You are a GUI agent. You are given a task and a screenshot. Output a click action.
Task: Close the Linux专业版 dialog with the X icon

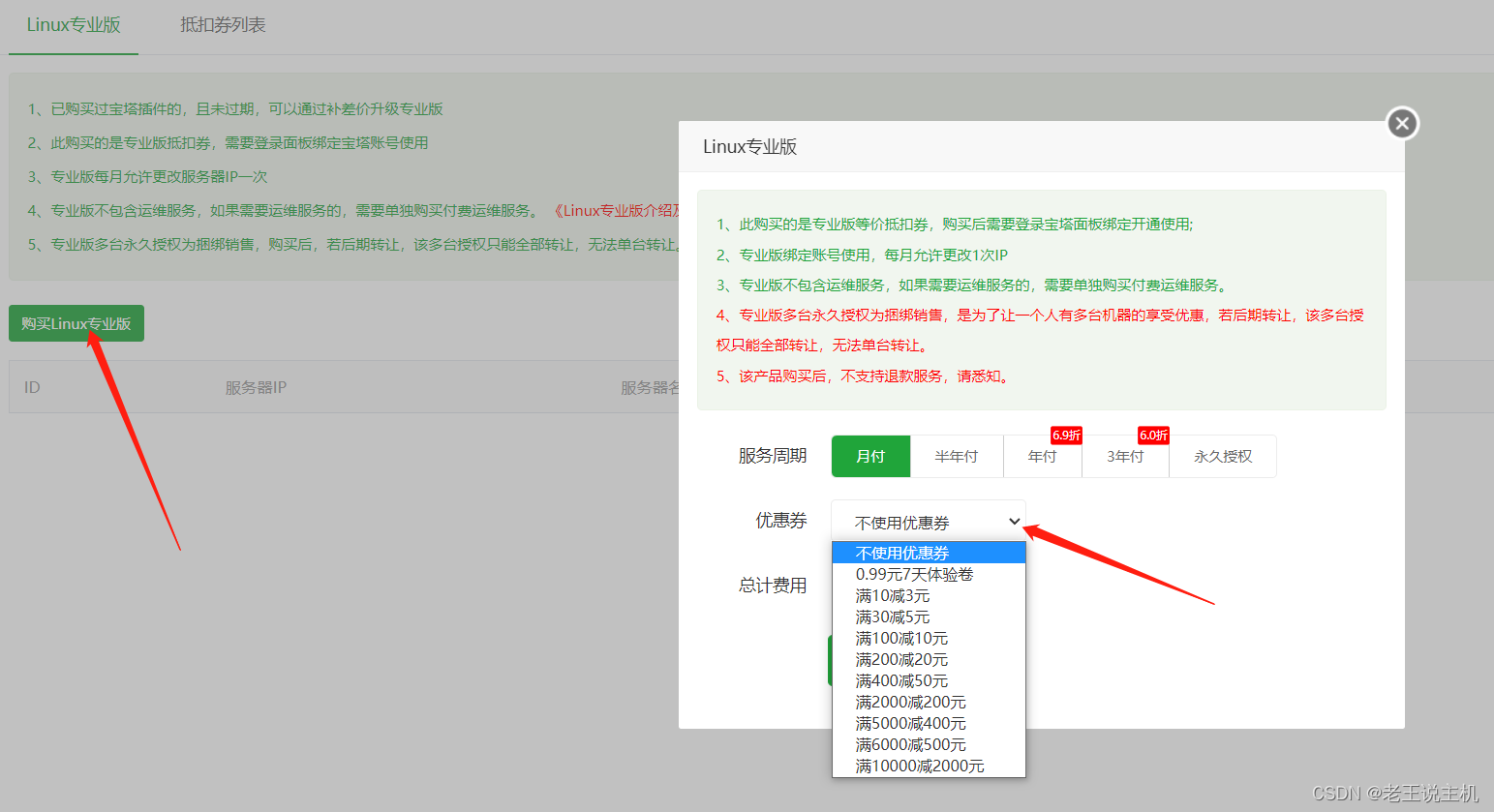click(1402, 124)
